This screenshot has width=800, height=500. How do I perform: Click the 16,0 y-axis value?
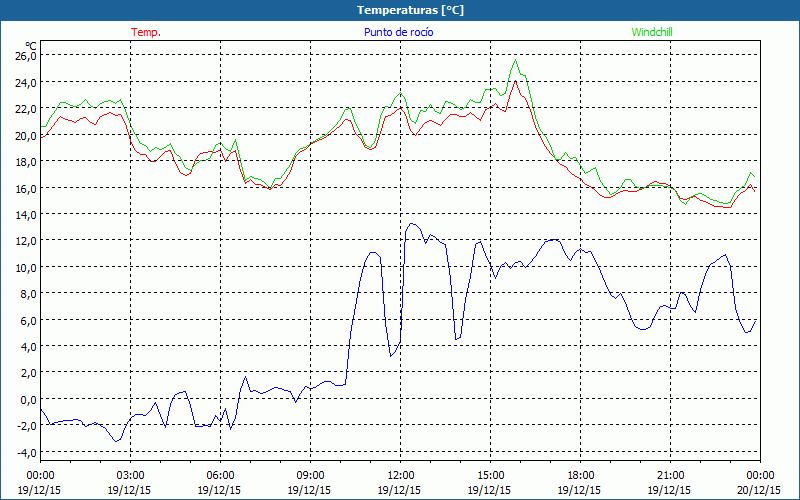[x=26, y=188]
